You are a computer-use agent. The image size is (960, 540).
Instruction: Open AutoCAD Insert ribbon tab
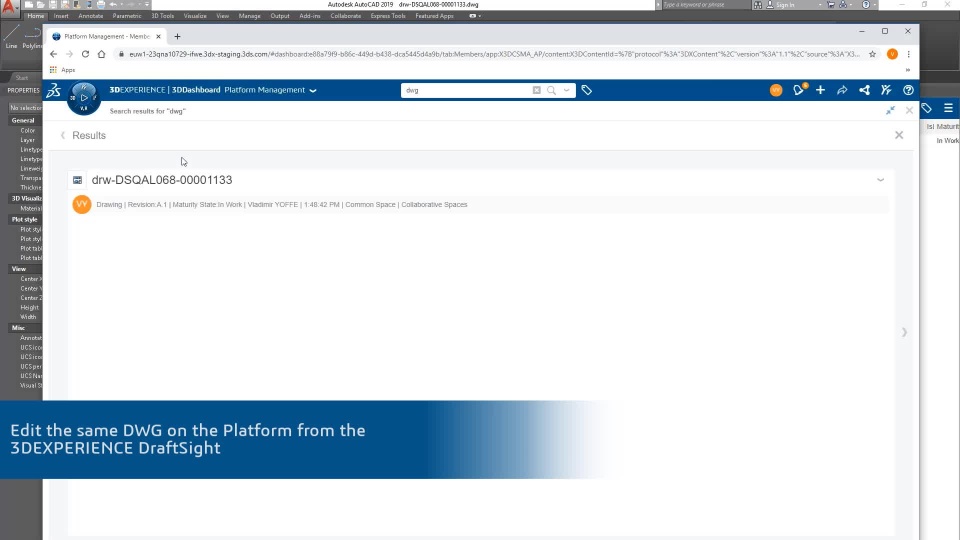pyautogui.click(x=61, y=16)
